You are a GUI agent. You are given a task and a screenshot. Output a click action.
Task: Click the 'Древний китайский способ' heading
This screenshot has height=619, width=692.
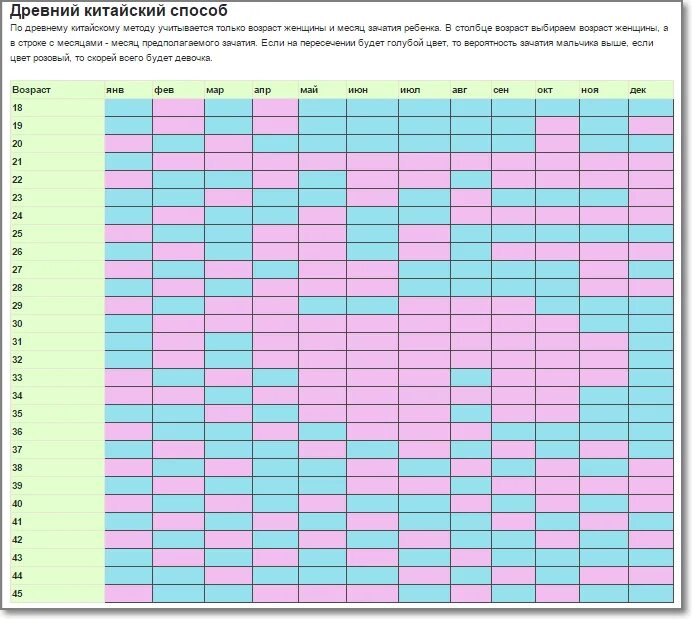point(119,10)
